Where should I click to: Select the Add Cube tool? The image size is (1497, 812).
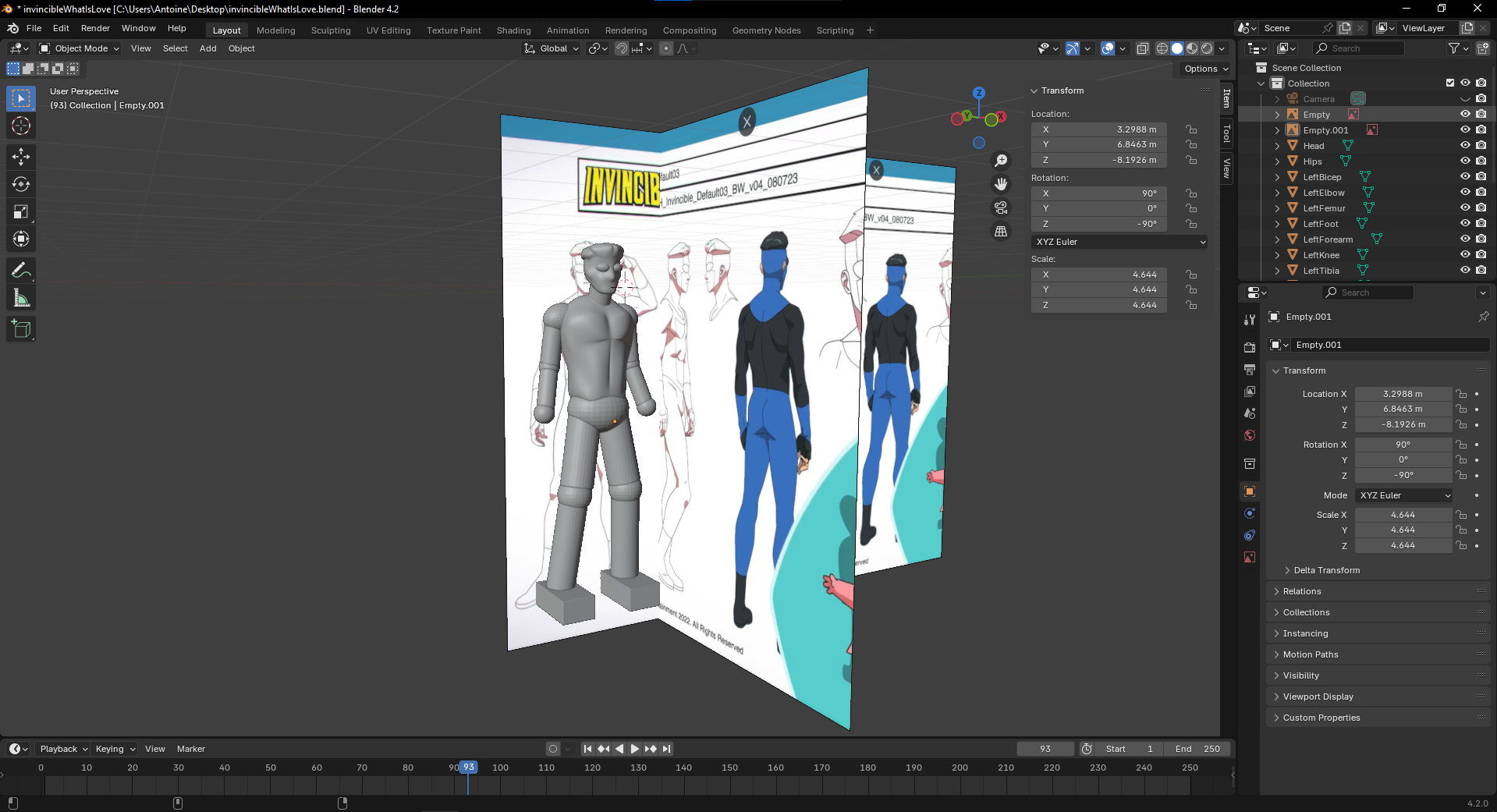21,329
